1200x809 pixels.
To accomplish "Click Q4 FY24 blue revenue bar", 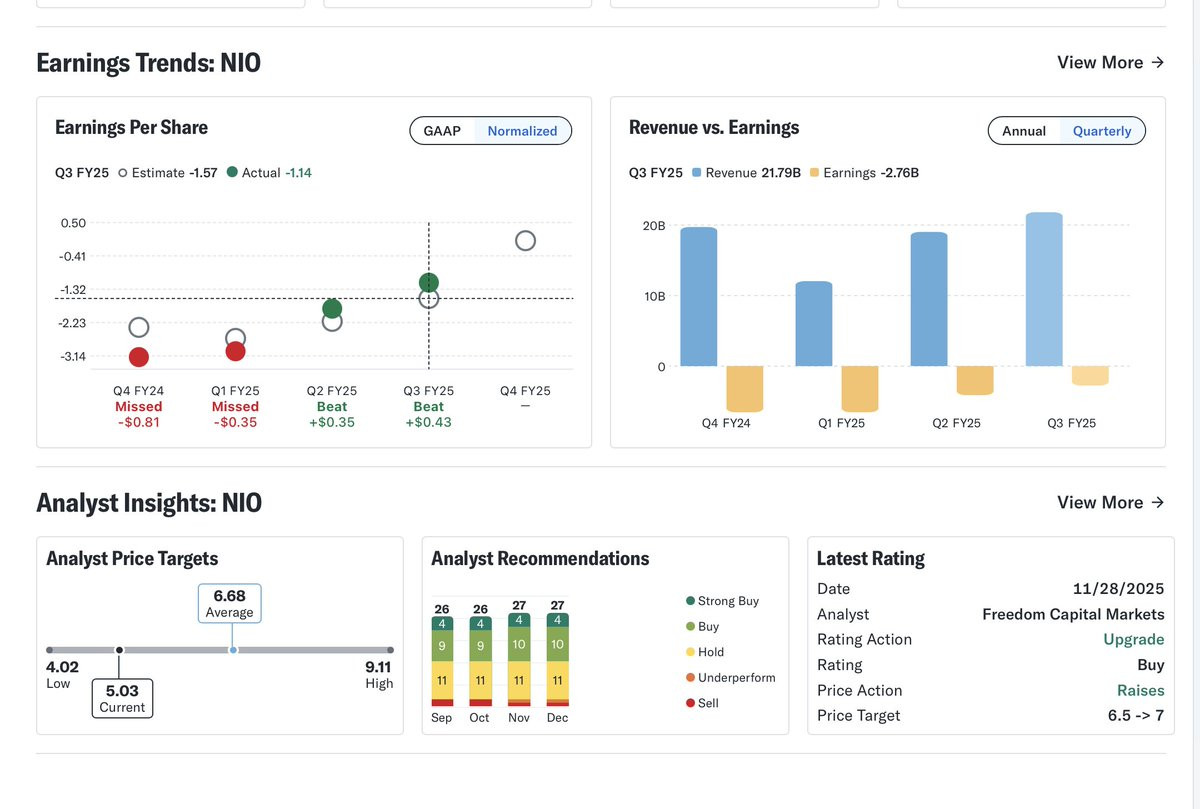I will [699, 297].
